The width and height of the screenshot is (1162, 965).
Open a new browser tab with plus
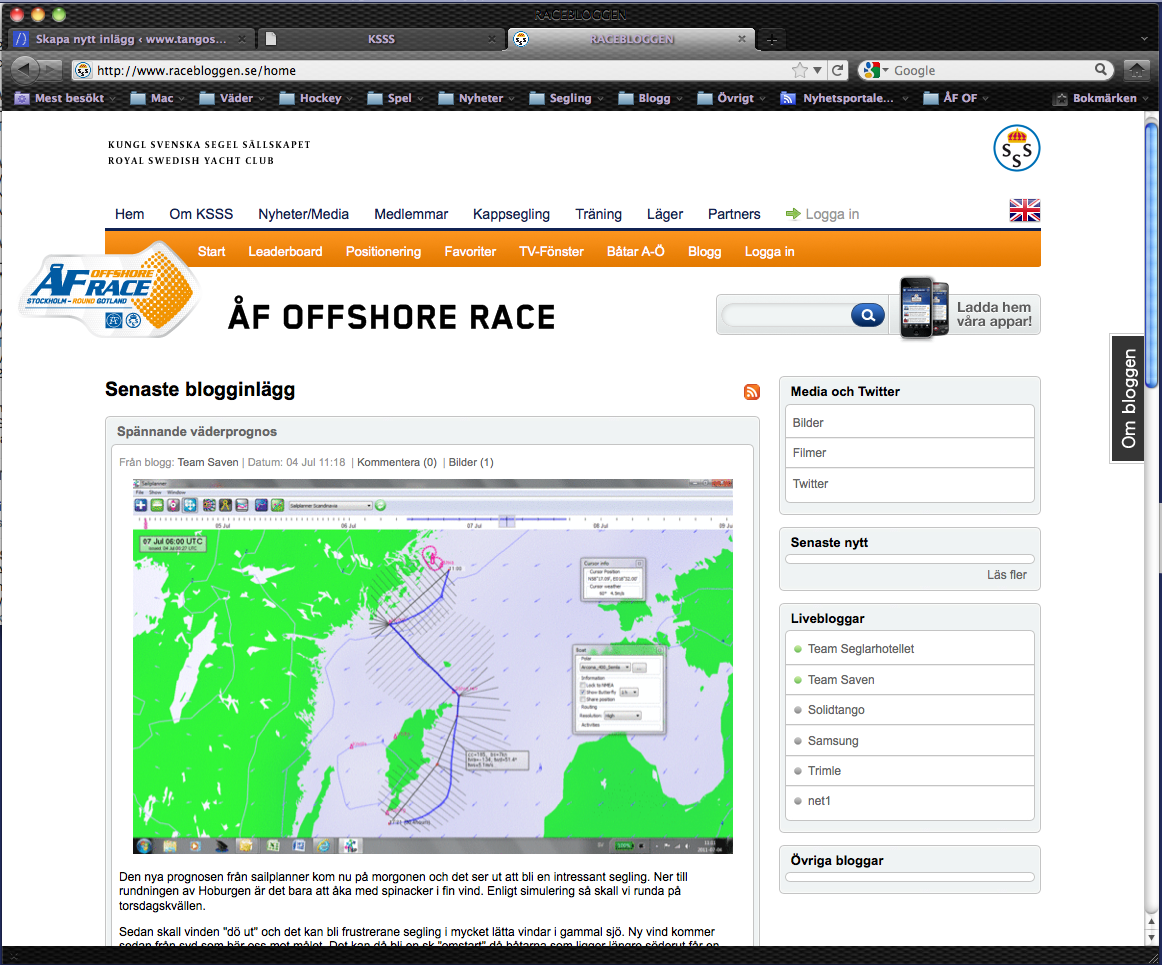771,39
